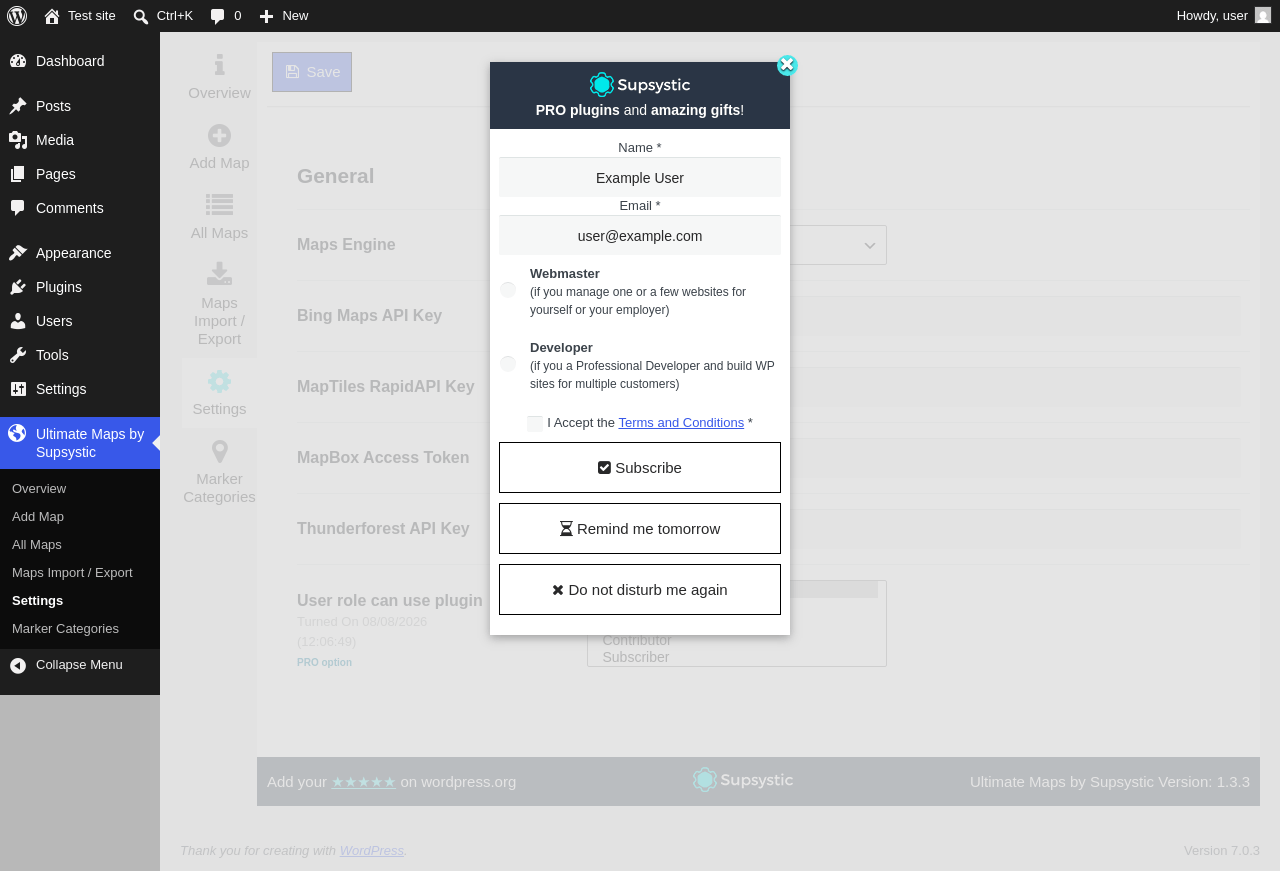Click Do not disturb me again

pos(640,590)
